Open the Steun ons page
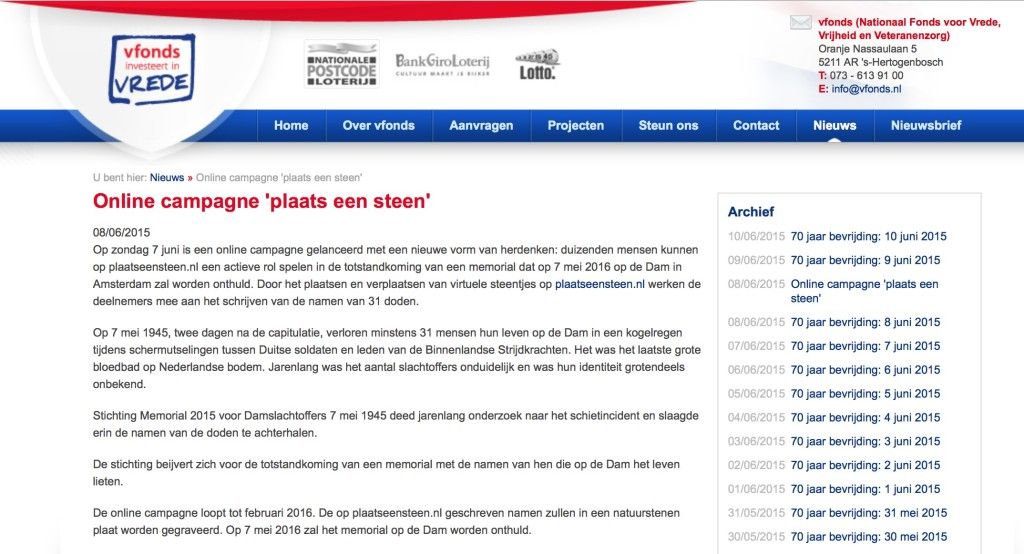This screenshot has width=1024, height=554. (x=669, y=125)
